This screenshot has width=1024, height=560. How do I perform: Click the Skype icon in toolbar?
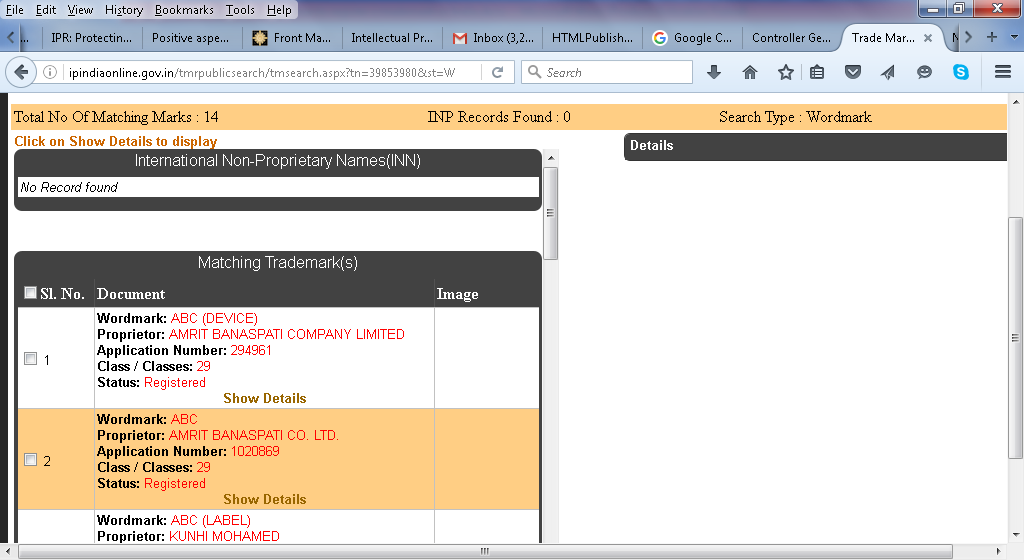coord(961,72)
